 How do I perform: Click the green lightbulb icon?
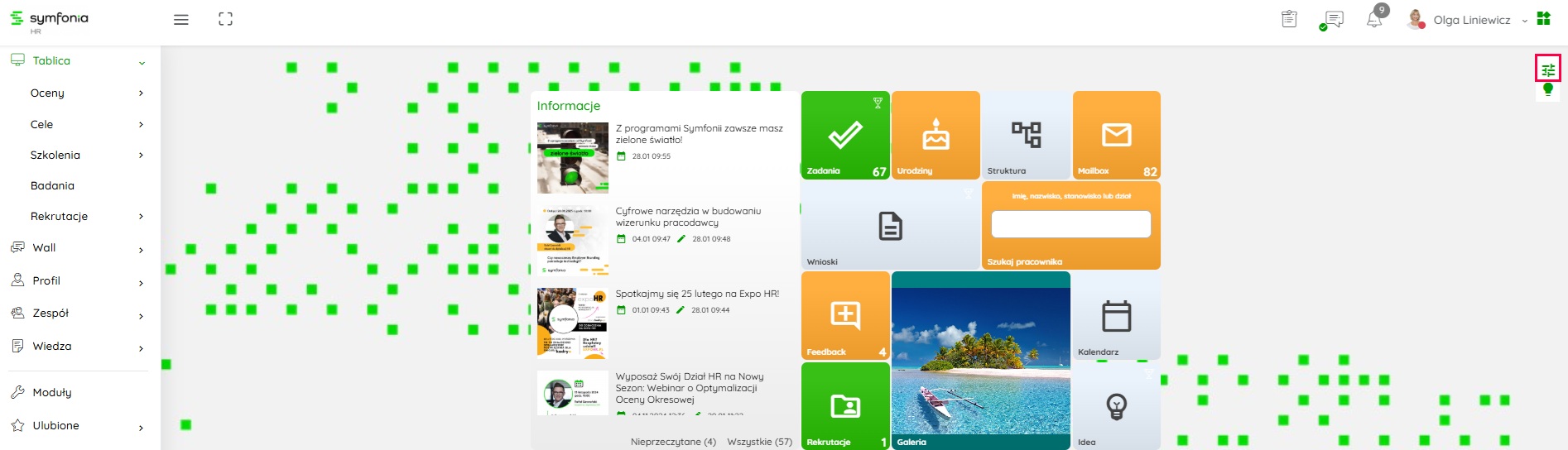coord(1547,89)
